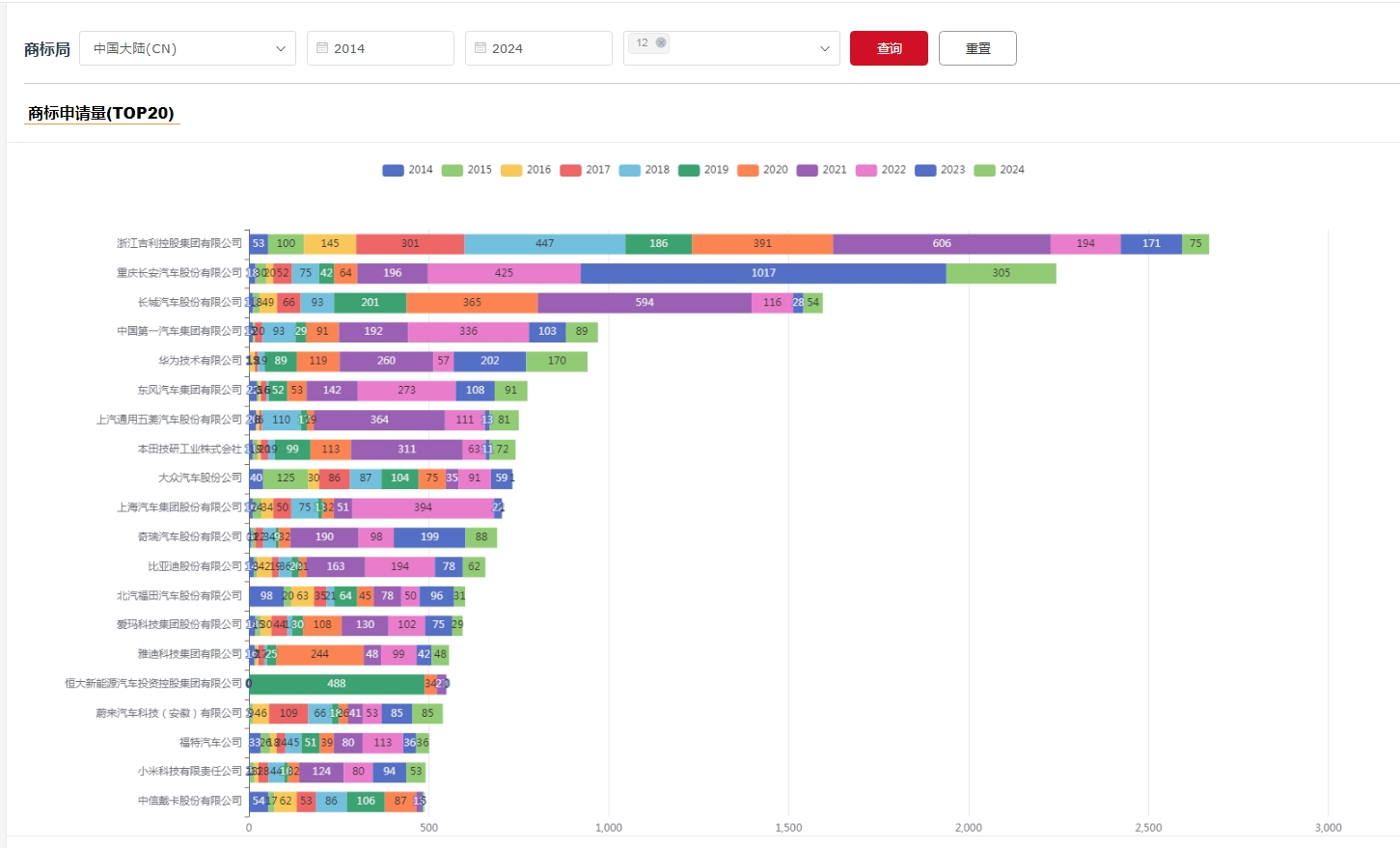
Task: Click the 594 segment in the 长城汽车 bar
Action: [645, 303]
